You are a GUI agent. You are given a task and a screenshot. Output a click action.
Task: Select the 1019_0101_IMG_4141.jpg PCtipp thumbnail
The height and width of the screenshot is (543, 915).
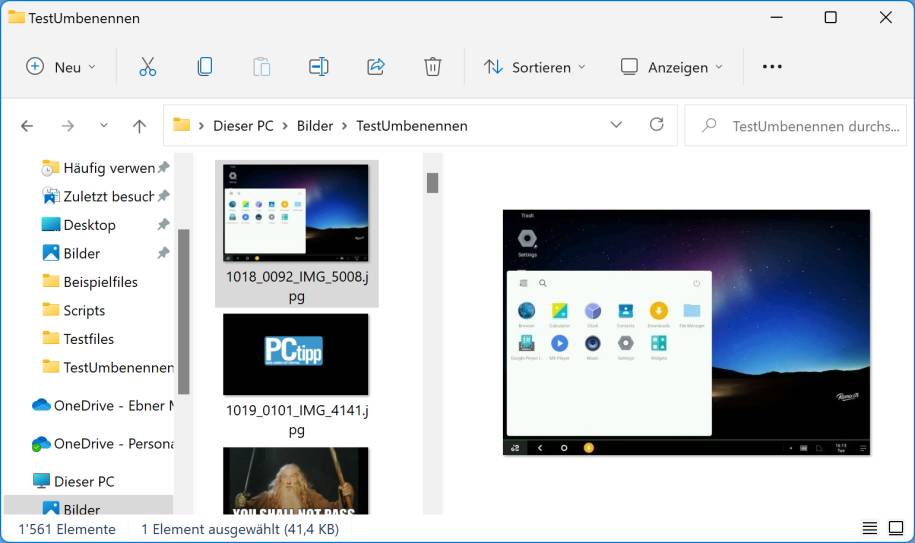click(296, 354)
